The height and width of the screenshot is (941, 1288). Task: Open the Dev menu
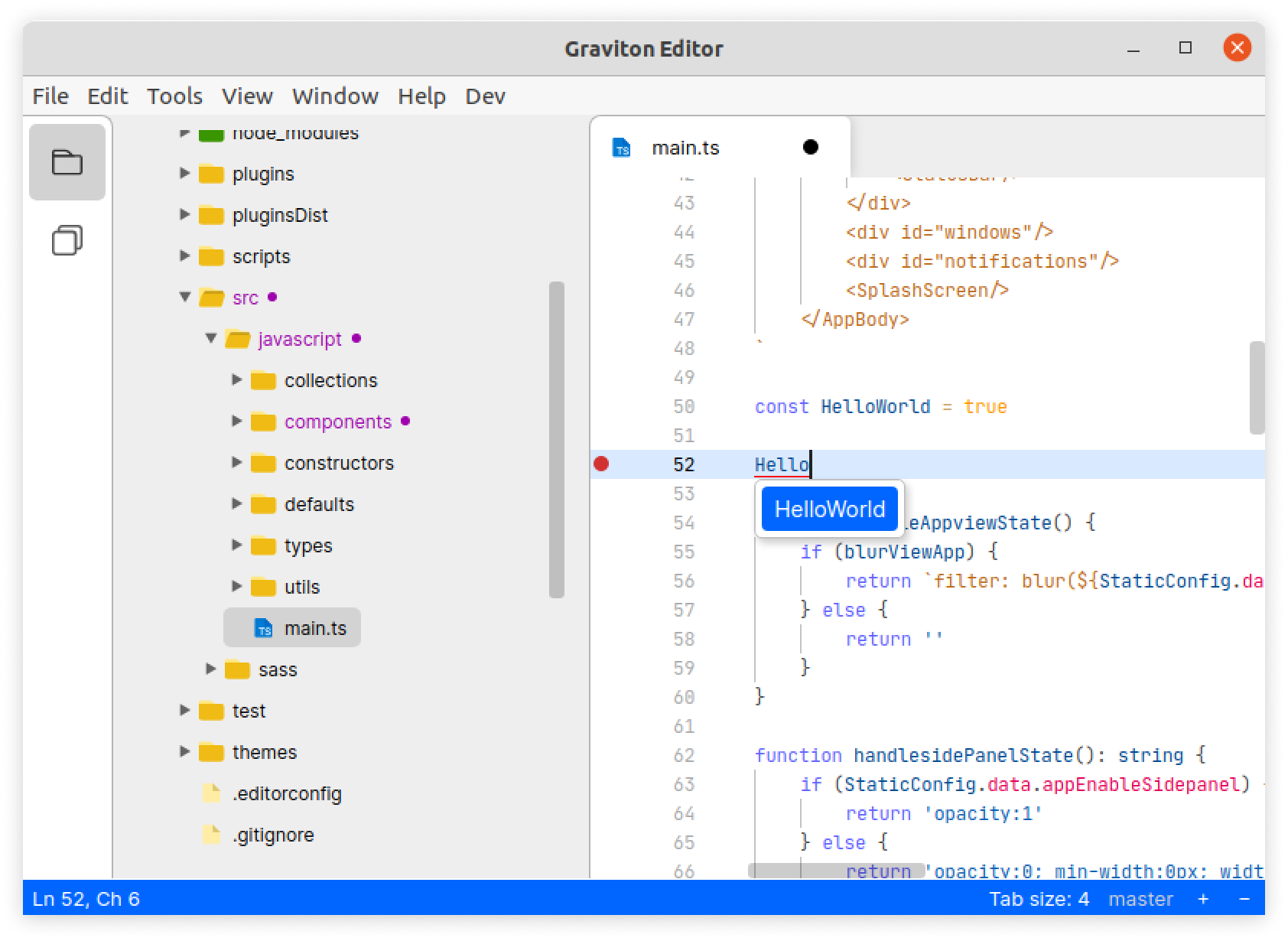click(485, 96)
